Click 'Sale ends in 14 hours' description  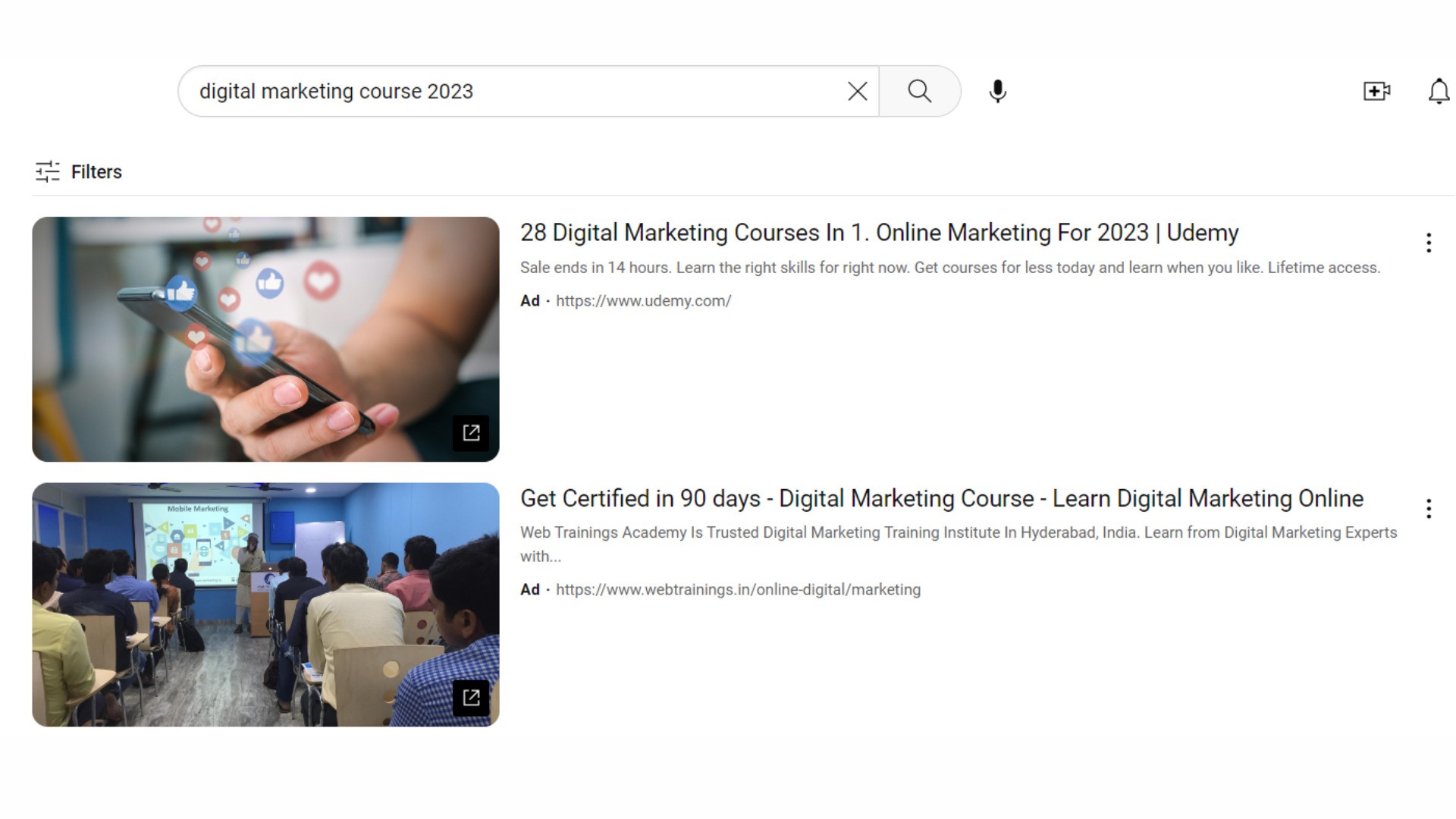[950, 268]
